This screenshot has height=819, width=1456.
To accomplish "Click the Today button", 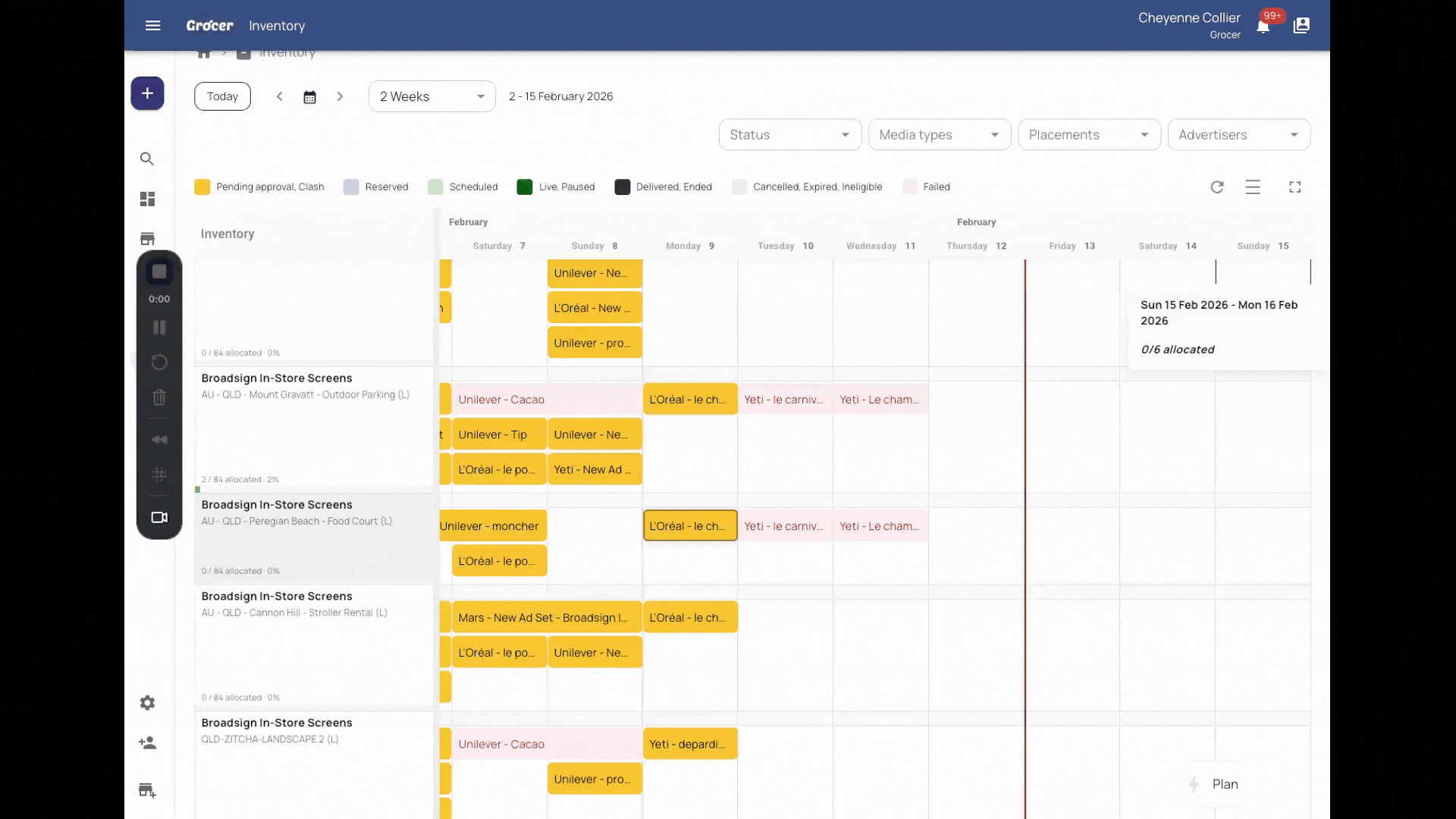I will (x=222, y=97).
